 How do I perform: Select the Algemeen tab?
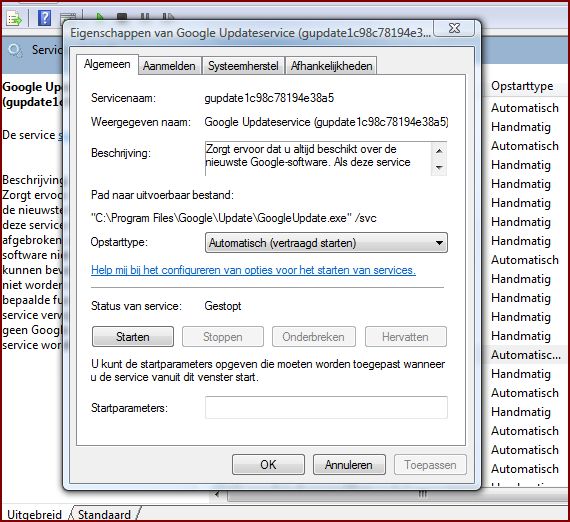tap(107, 64)
